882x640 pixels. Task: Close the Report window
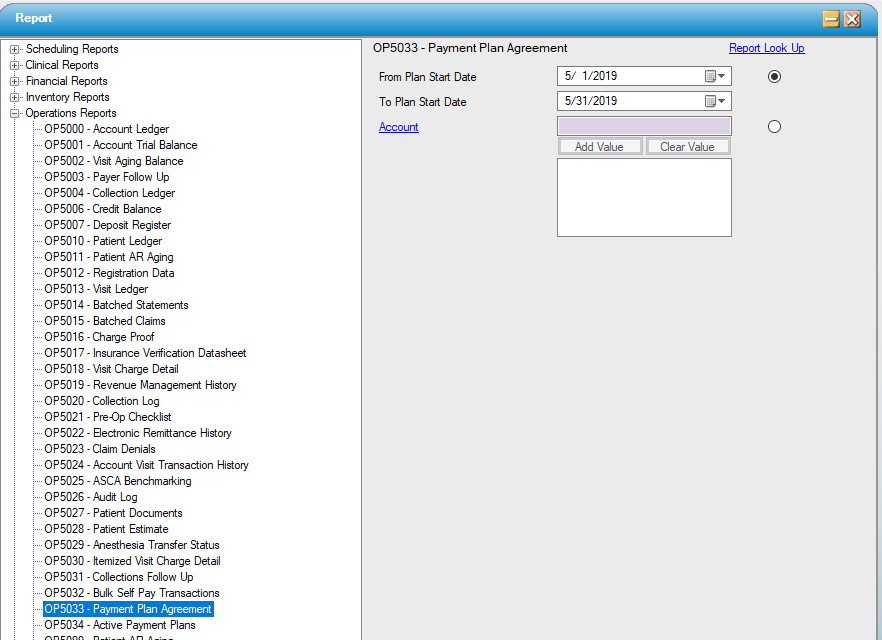[852, 19]
